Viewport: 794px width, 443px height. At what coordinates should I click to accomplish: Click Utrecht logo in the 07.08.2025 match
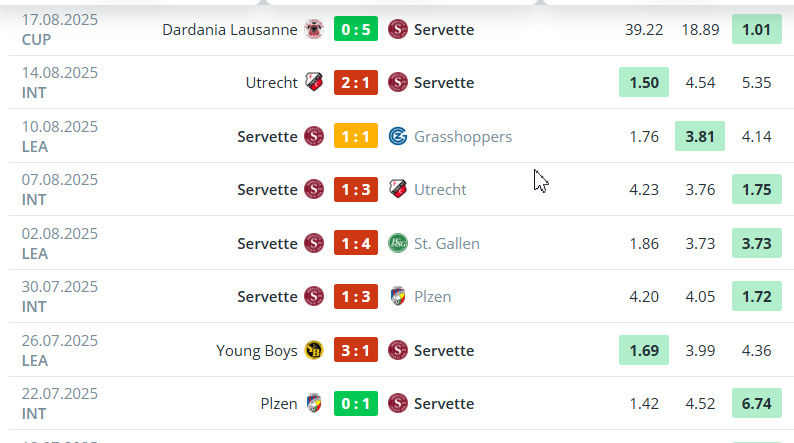397,189
